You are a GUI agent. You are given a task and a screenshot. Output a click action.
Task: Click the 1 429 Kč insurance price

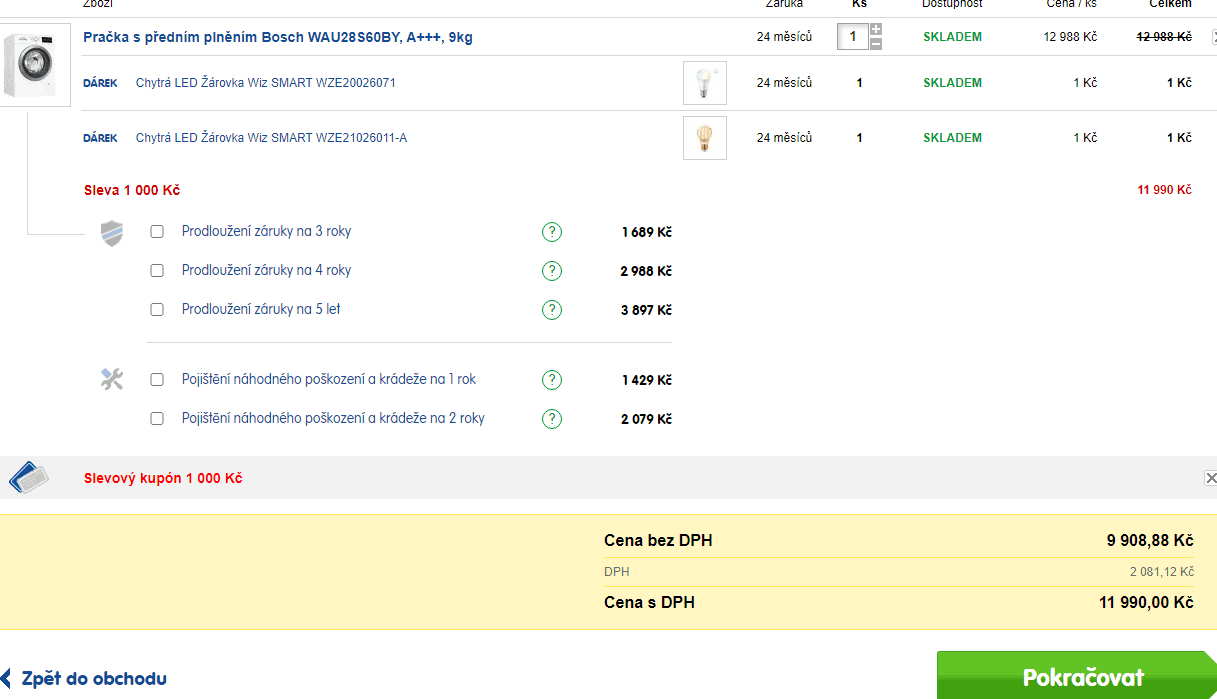click(x=646, y=380)
